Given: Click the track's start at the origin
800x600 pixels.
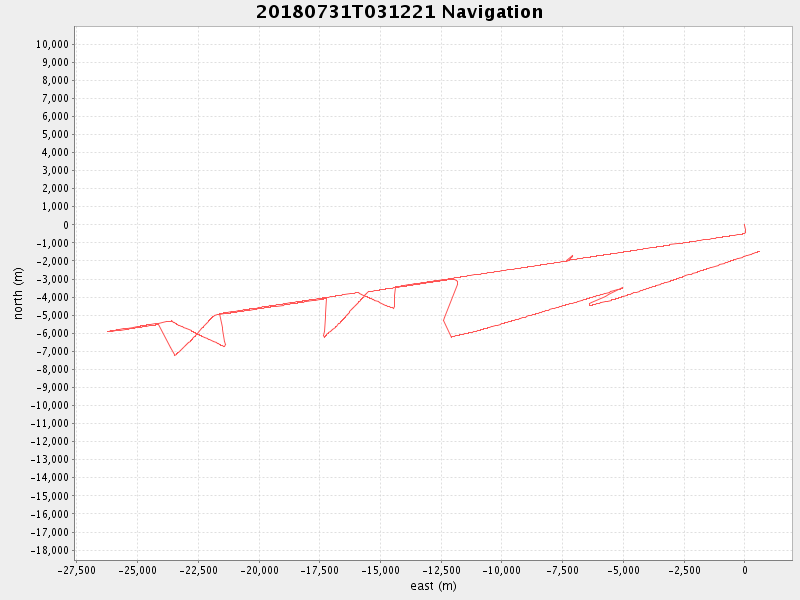Looking at the screenshot, I should 744,225.
